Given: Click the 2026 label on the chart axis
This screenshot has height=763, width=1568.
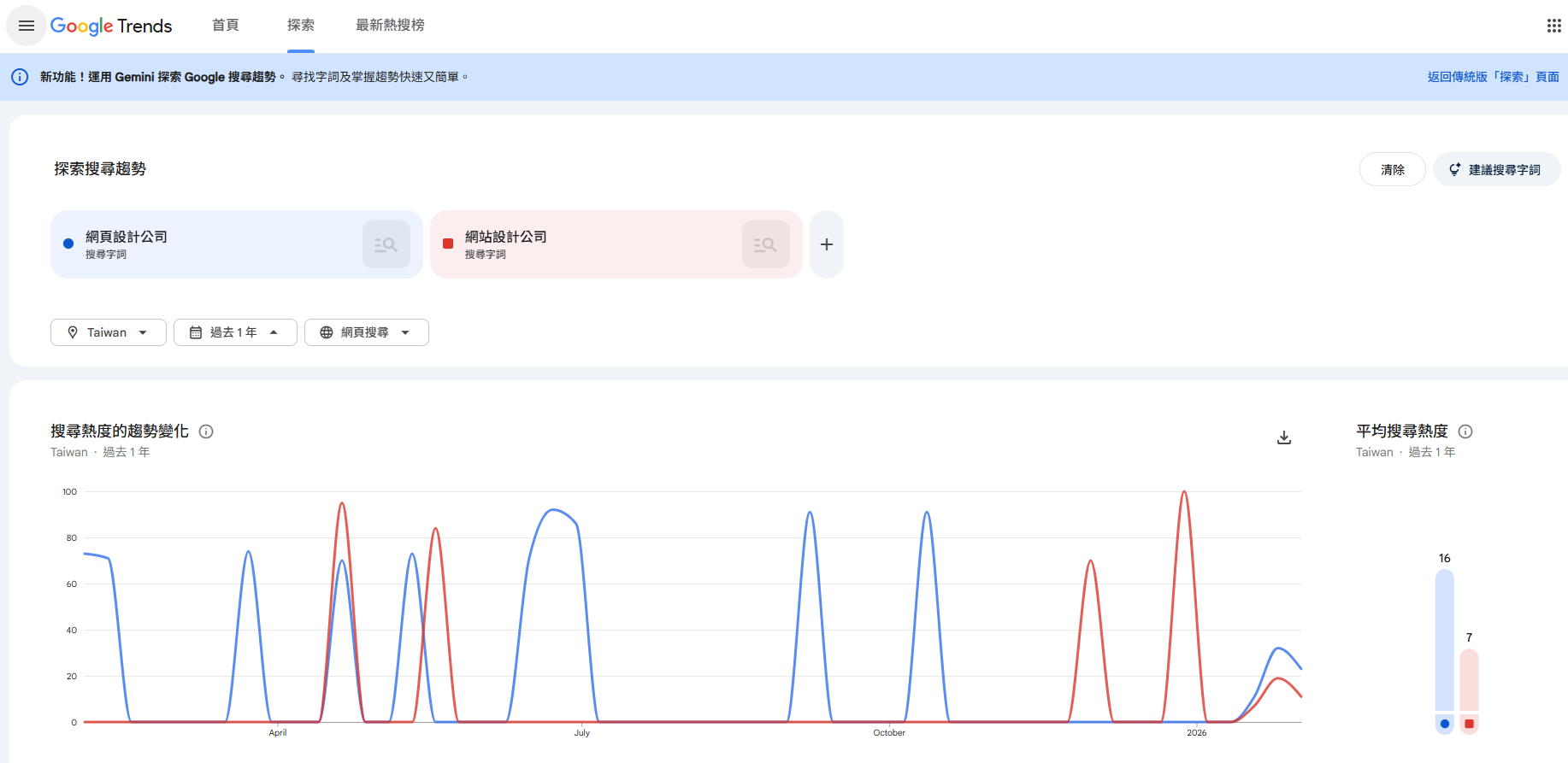Looking at the screenshot, I should click(x=1197, y=733).
